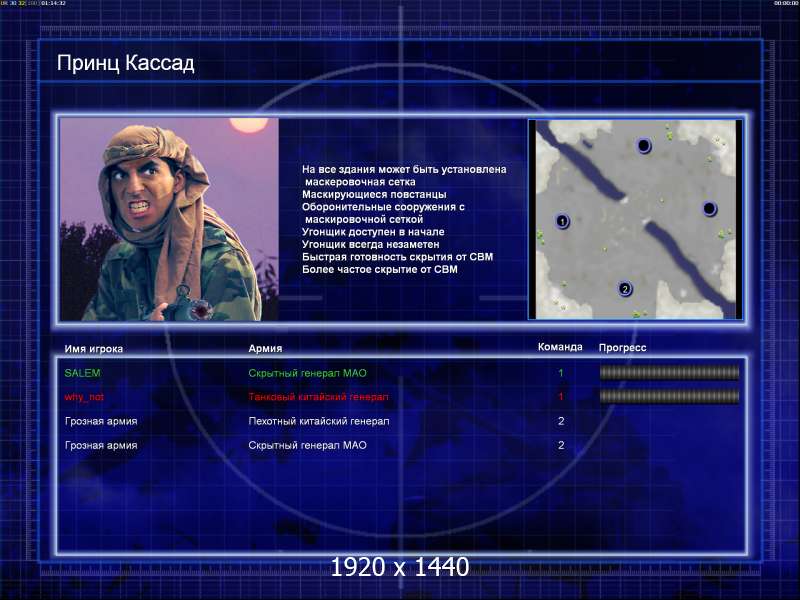Click start position marker 1 on minimap
Screen dimensions: 800x600
(x=562, y=221)
